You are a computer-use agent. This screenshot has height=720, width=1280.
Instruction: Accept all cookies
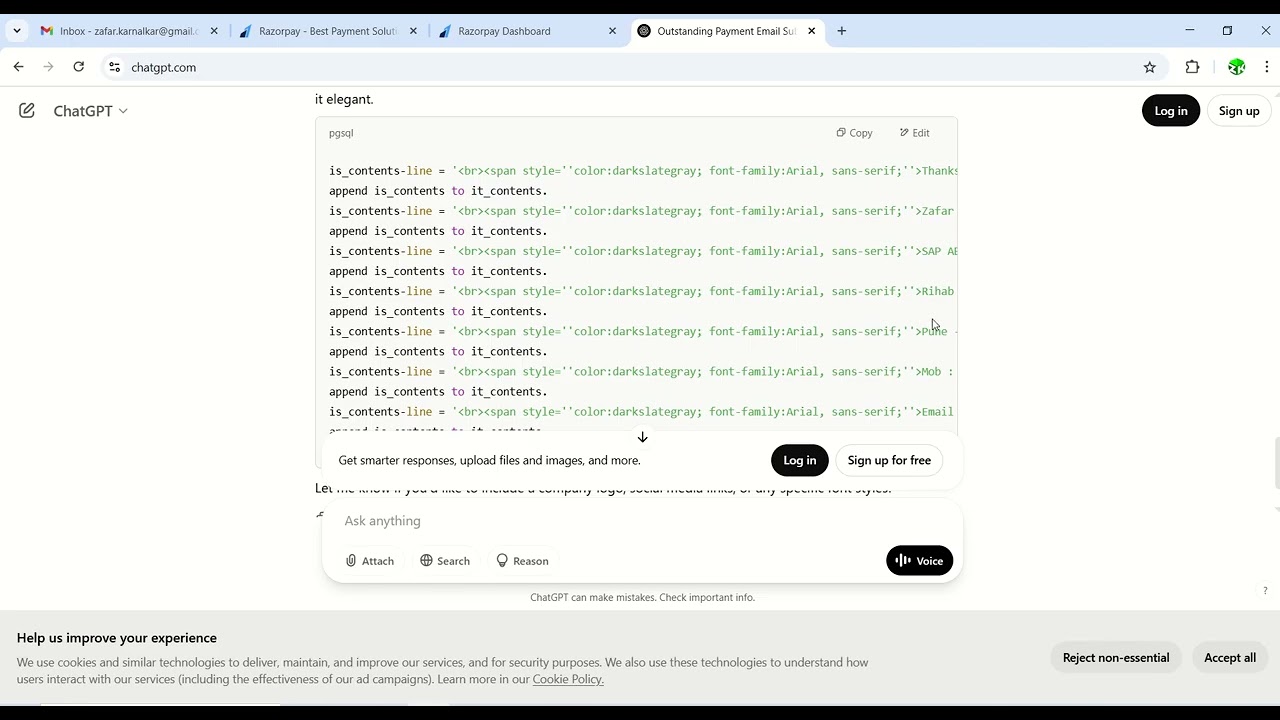coord(1230,657)
